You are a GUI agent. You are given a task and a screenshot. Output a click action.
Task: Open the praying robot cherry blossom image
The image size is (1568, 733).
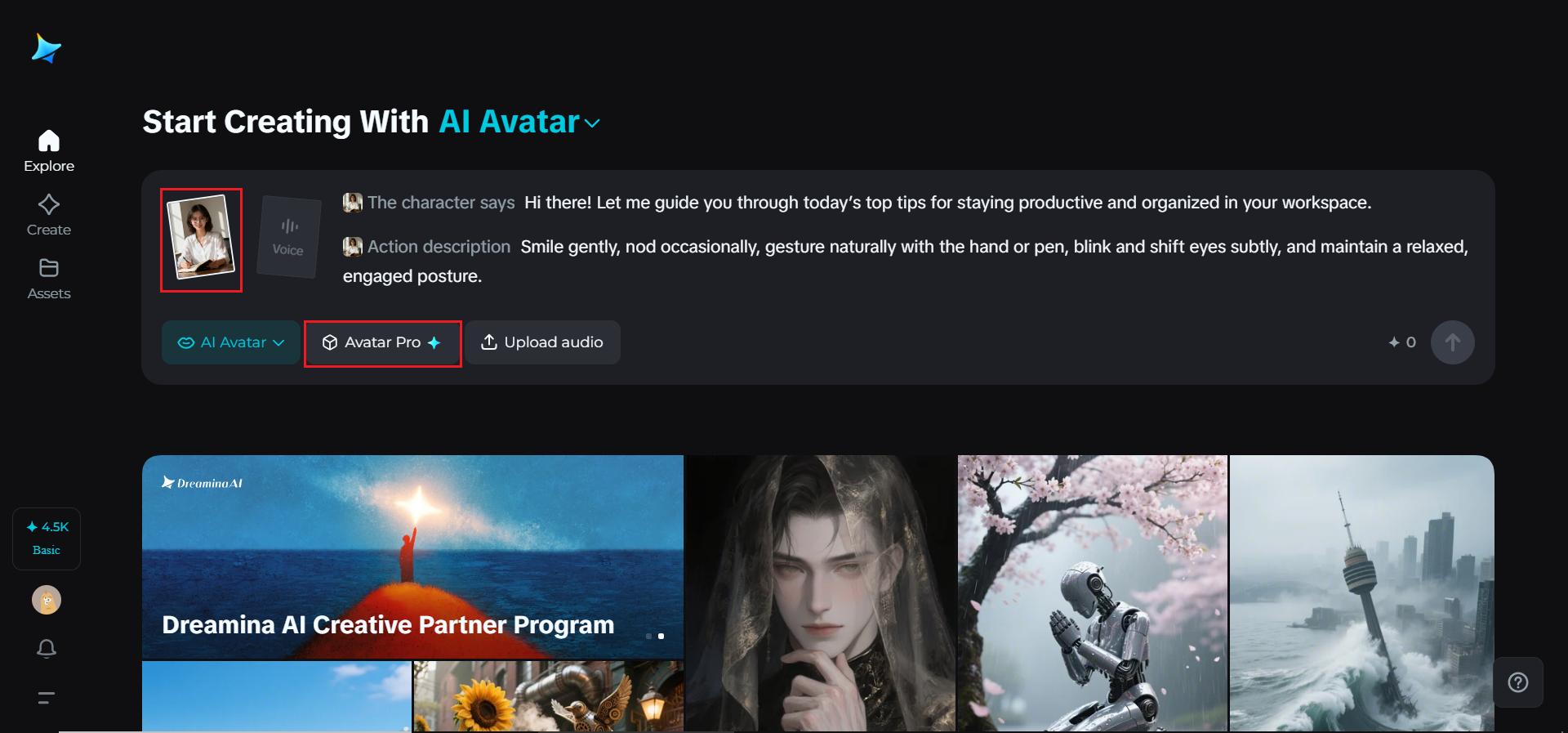[x=1092, y=593]
